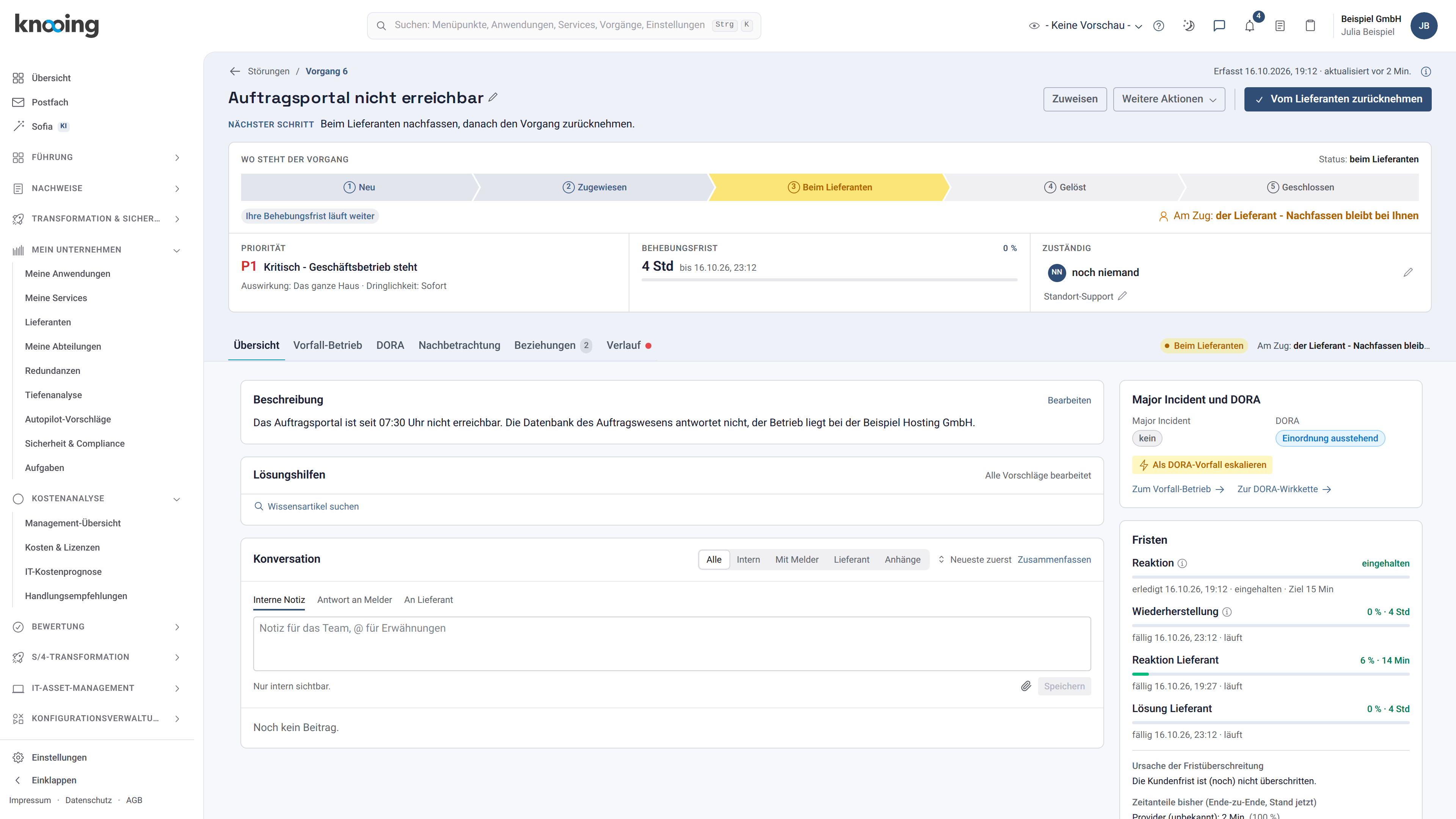Open notifications bell with badge 4

click(x=1250, y=25)
